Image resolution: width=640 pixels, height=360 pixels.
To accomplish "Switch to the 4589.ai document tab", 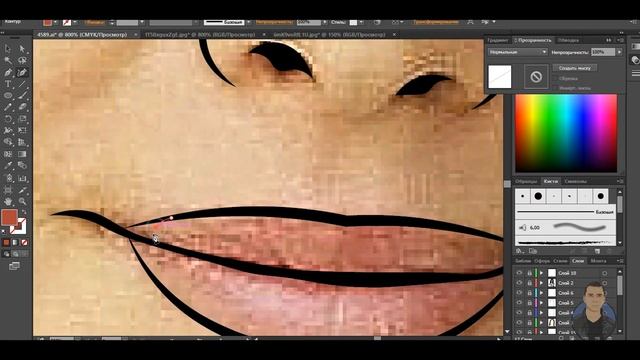I will (x=82, y=35).
